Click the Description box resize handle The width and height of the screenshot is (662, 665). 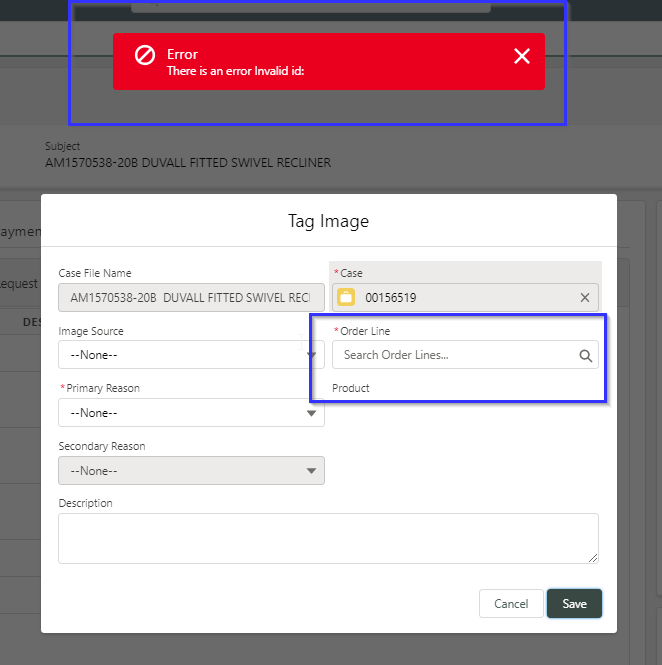point(593,557)
